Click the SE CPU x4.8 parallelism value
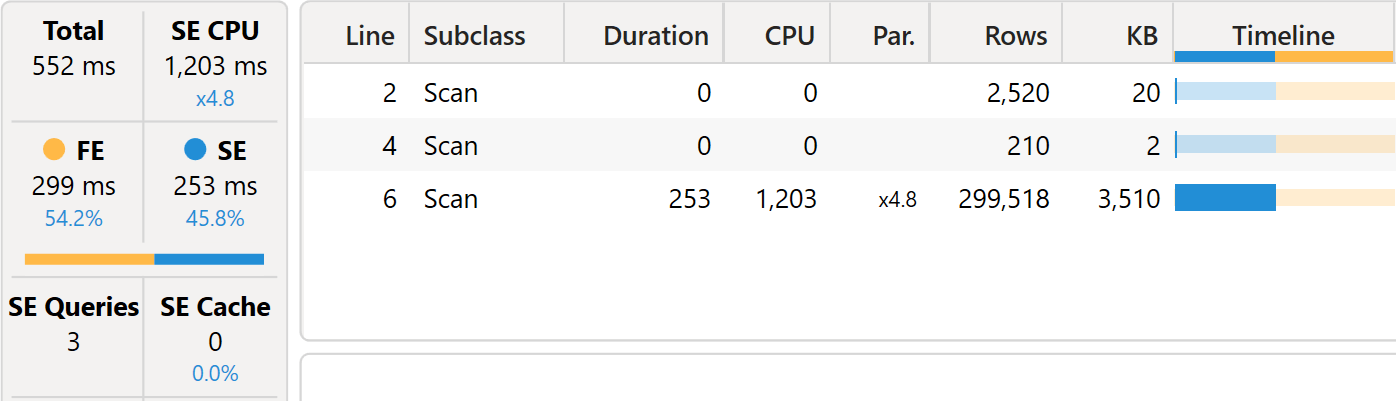Screen dimensions: 1396x401 pyautogui.click(x=215, y=99)
